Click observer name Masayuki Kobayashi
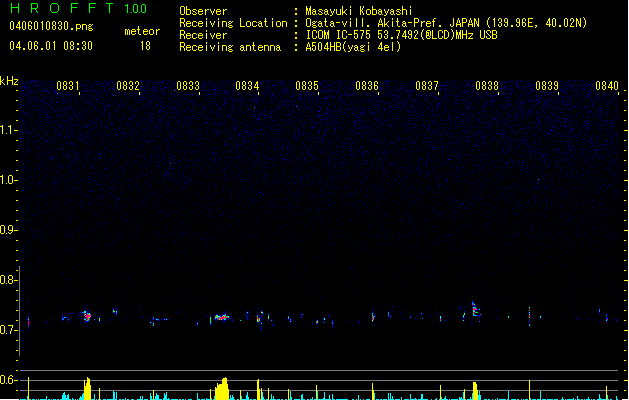 pos(359,11)
